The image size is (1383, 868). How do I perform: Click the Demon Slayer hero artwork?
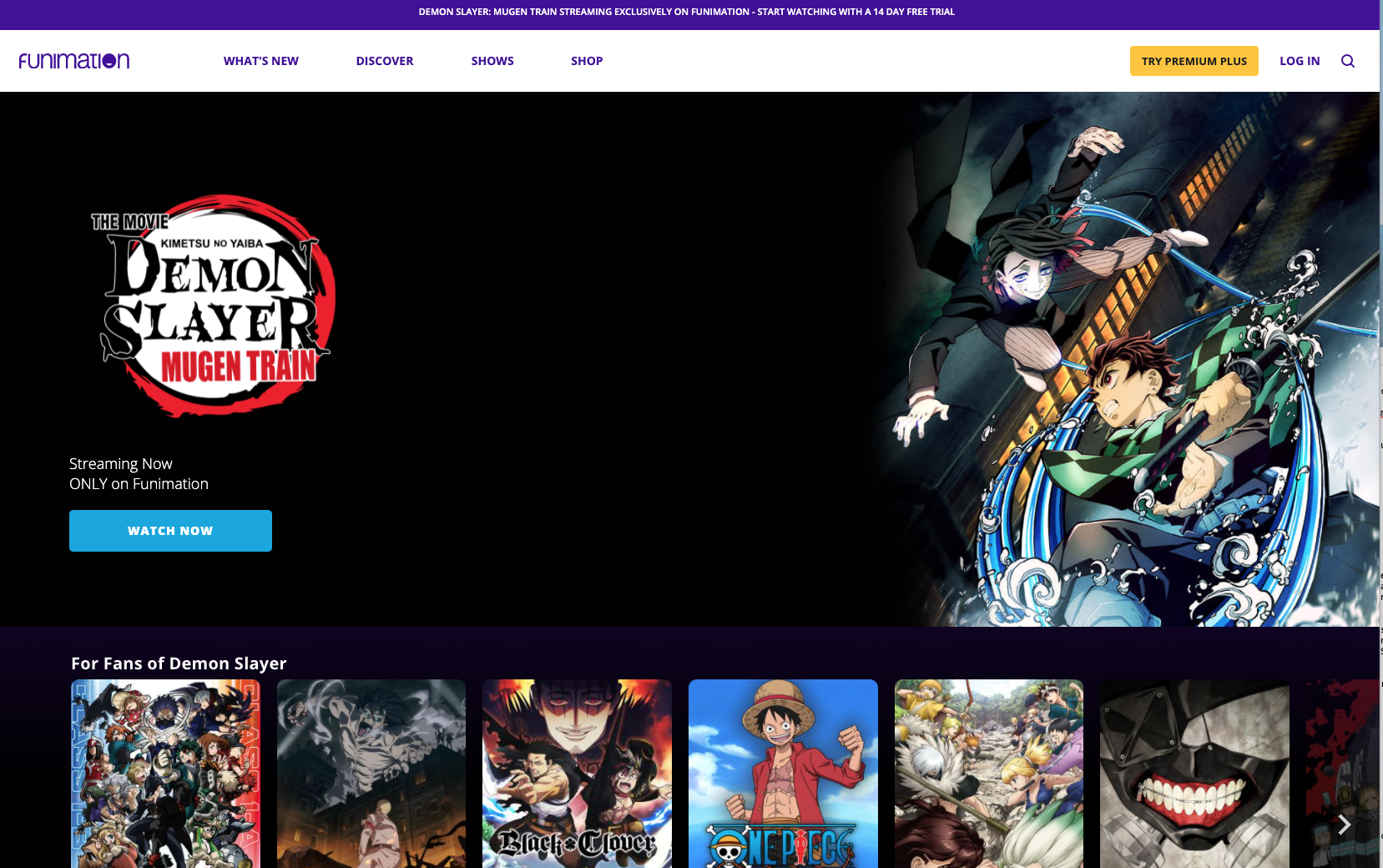pos(1127,360)
